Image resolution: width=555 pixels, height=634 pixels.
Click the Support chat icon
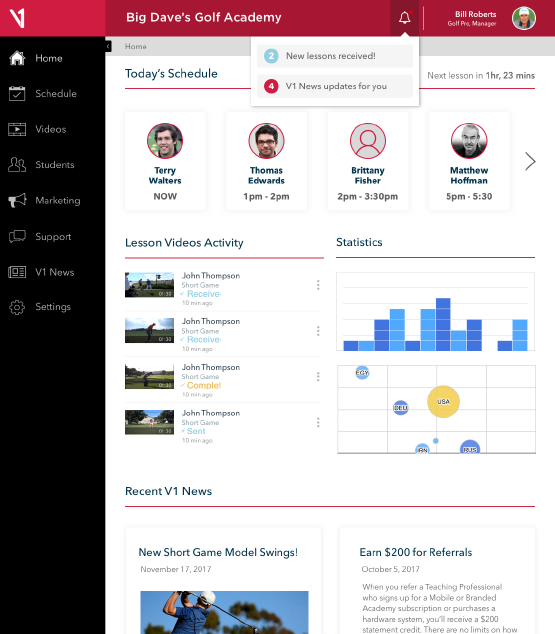pyautogui.click(x=17, y=236)
